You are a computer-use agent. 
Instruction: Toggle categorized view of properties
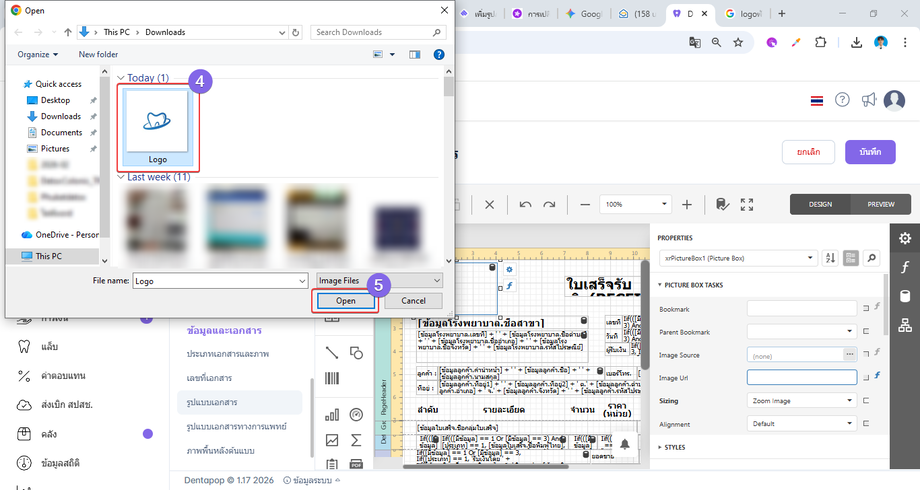point(851,258)
